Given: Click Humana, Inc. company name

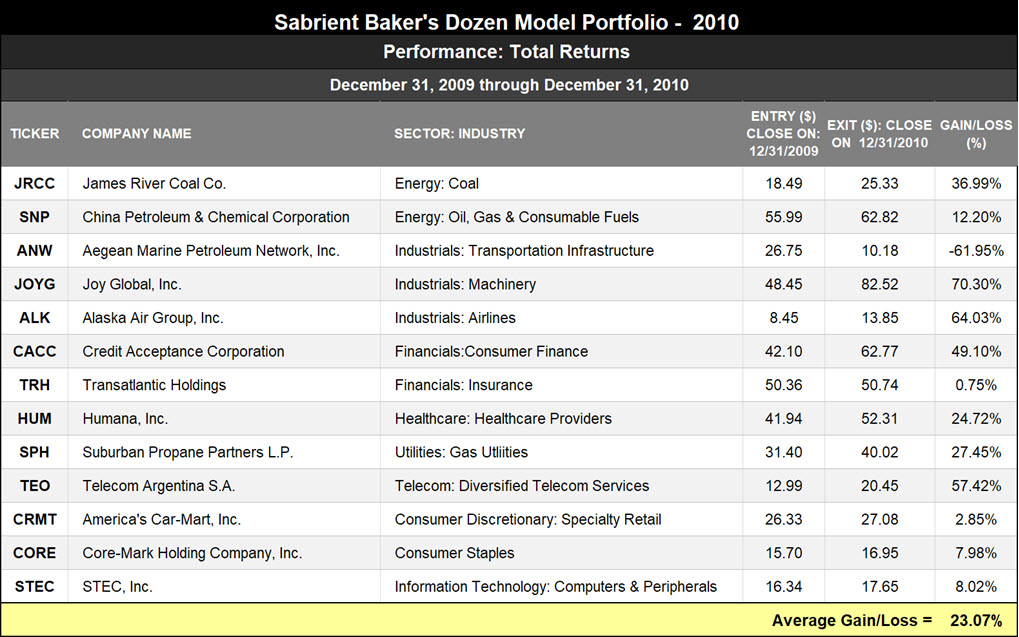Looking at the screenshot, I should [x=125, y=419].
